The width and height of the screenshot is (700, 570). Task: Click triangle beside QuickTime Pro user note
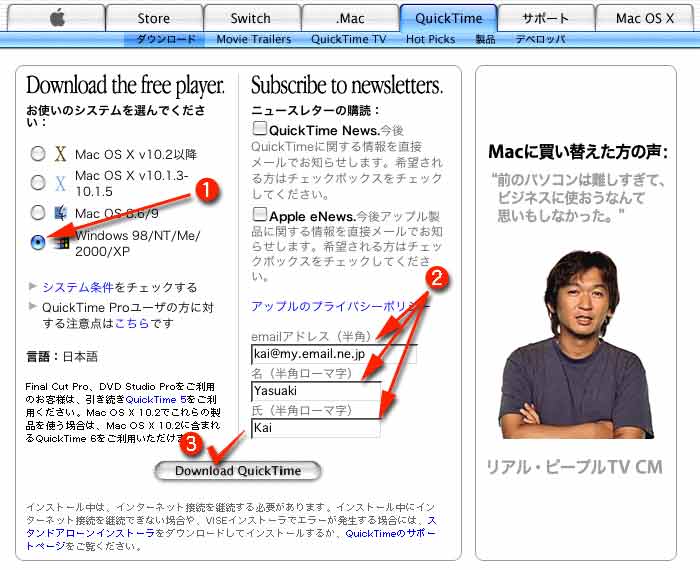click(32, 306)
